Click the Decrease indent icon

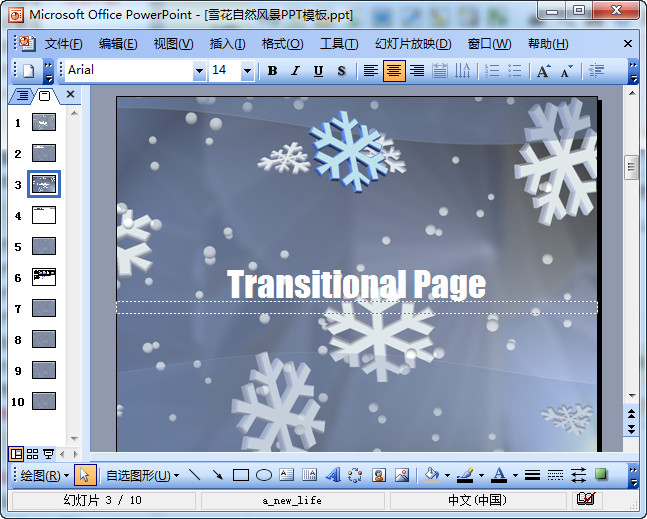click(x=596, y=71)
